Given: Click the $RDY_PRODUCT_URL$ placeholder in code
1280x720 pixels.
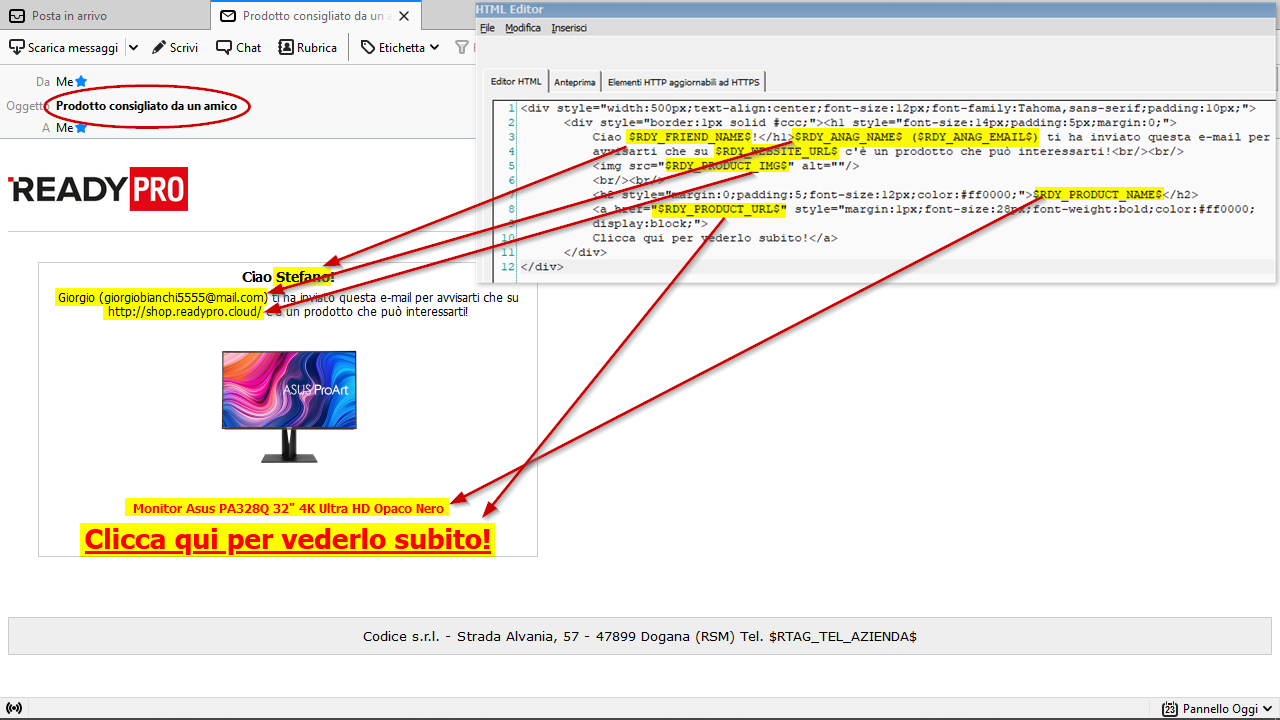Looking at the screenshot, I should pos(719,209).
